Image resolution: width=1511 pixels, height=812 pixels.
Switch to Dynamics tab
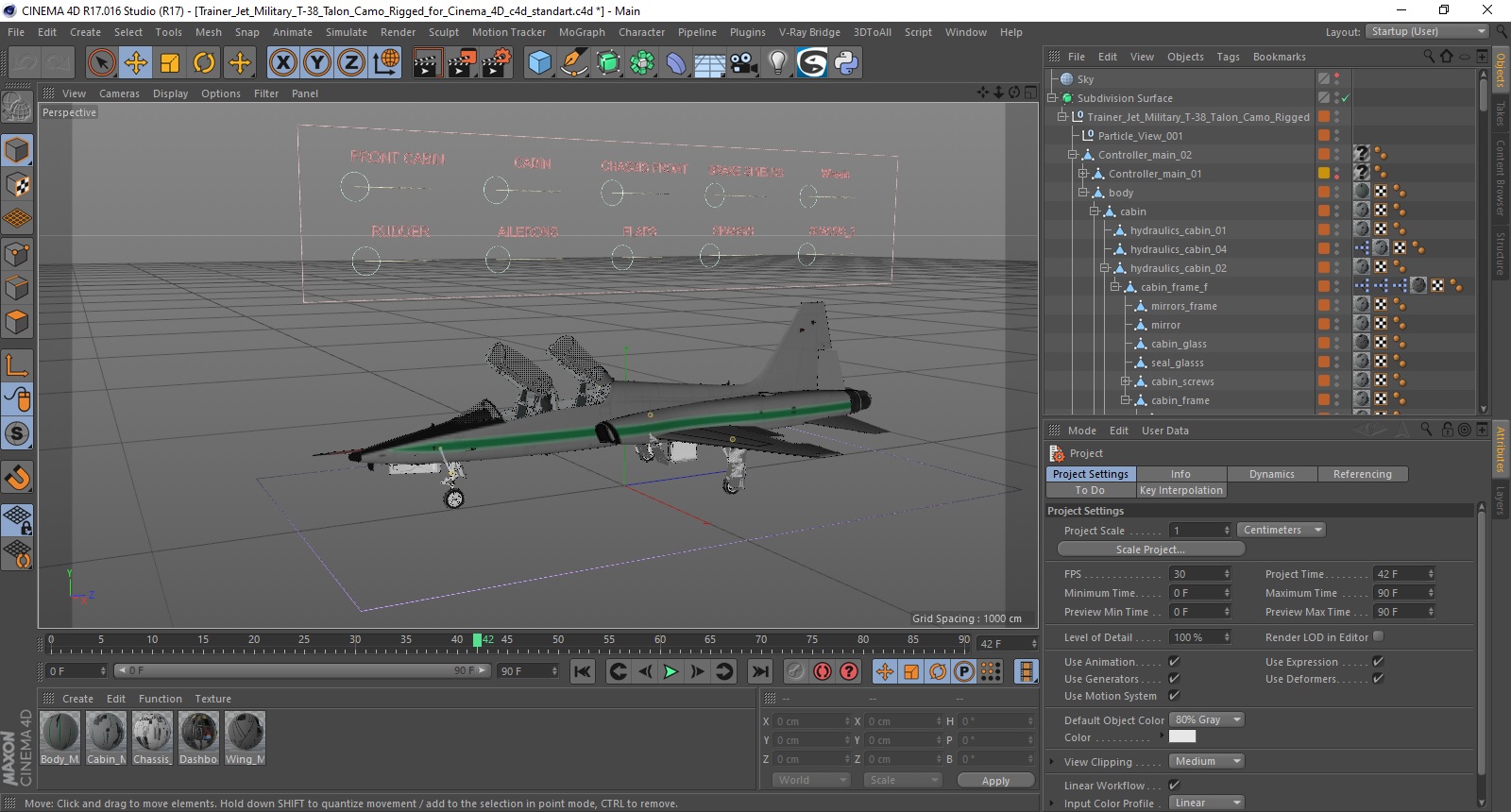(1271, 474)
